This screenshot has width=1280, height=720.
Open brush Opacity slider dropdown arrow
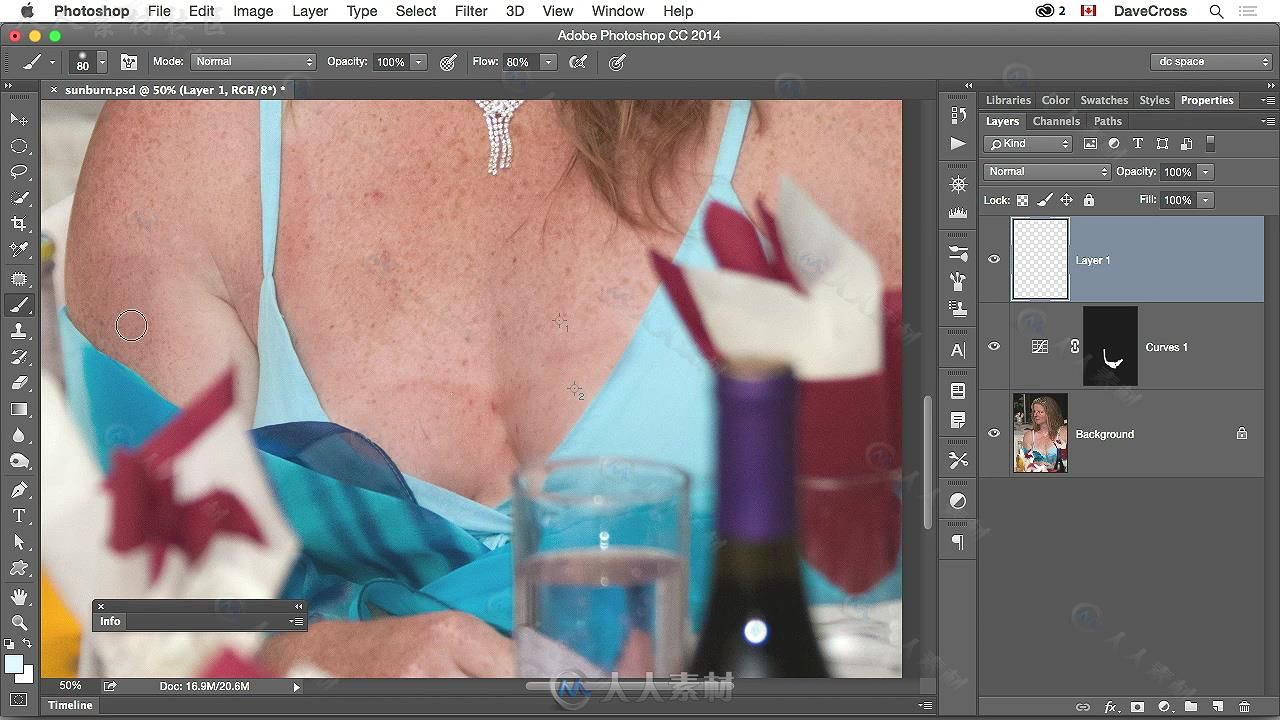tap(418, 62)
